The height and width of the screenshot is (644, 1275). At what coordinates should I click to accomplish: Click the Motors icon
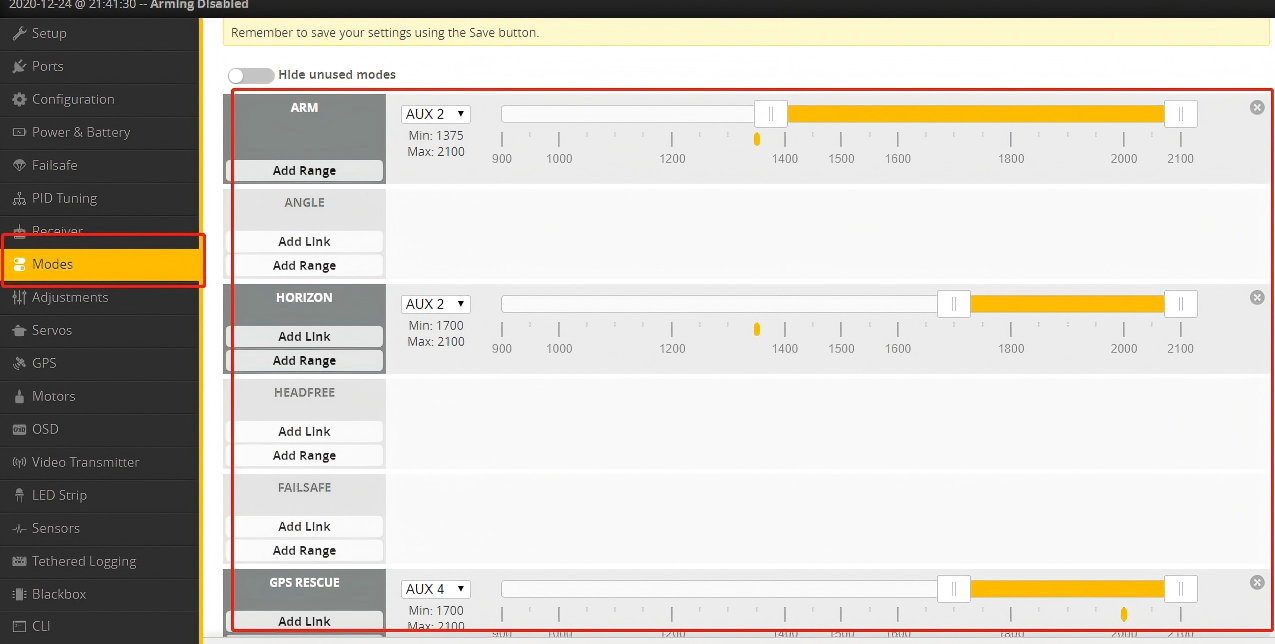(19, 396)
